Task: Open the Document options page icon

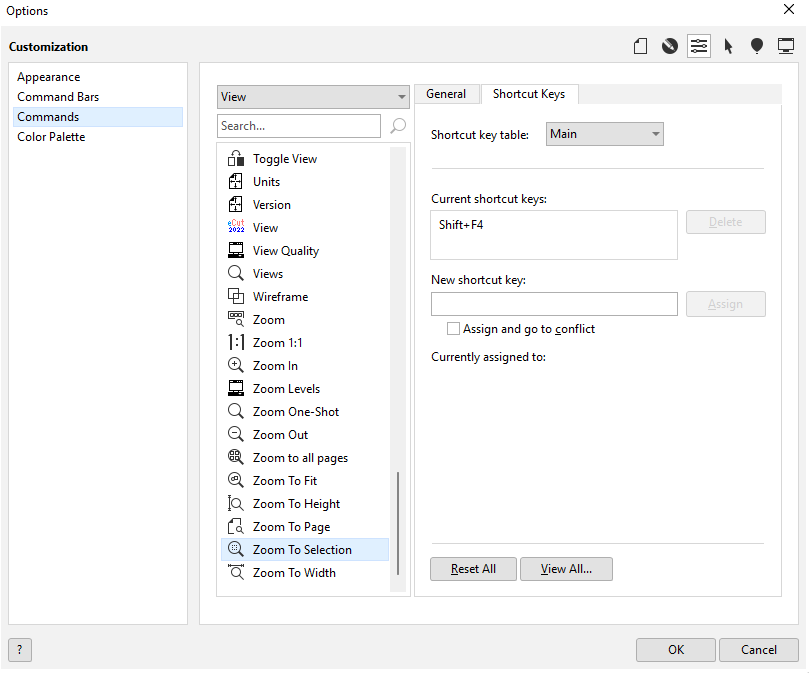Action: pyautogui.click(x=641, y=46)
